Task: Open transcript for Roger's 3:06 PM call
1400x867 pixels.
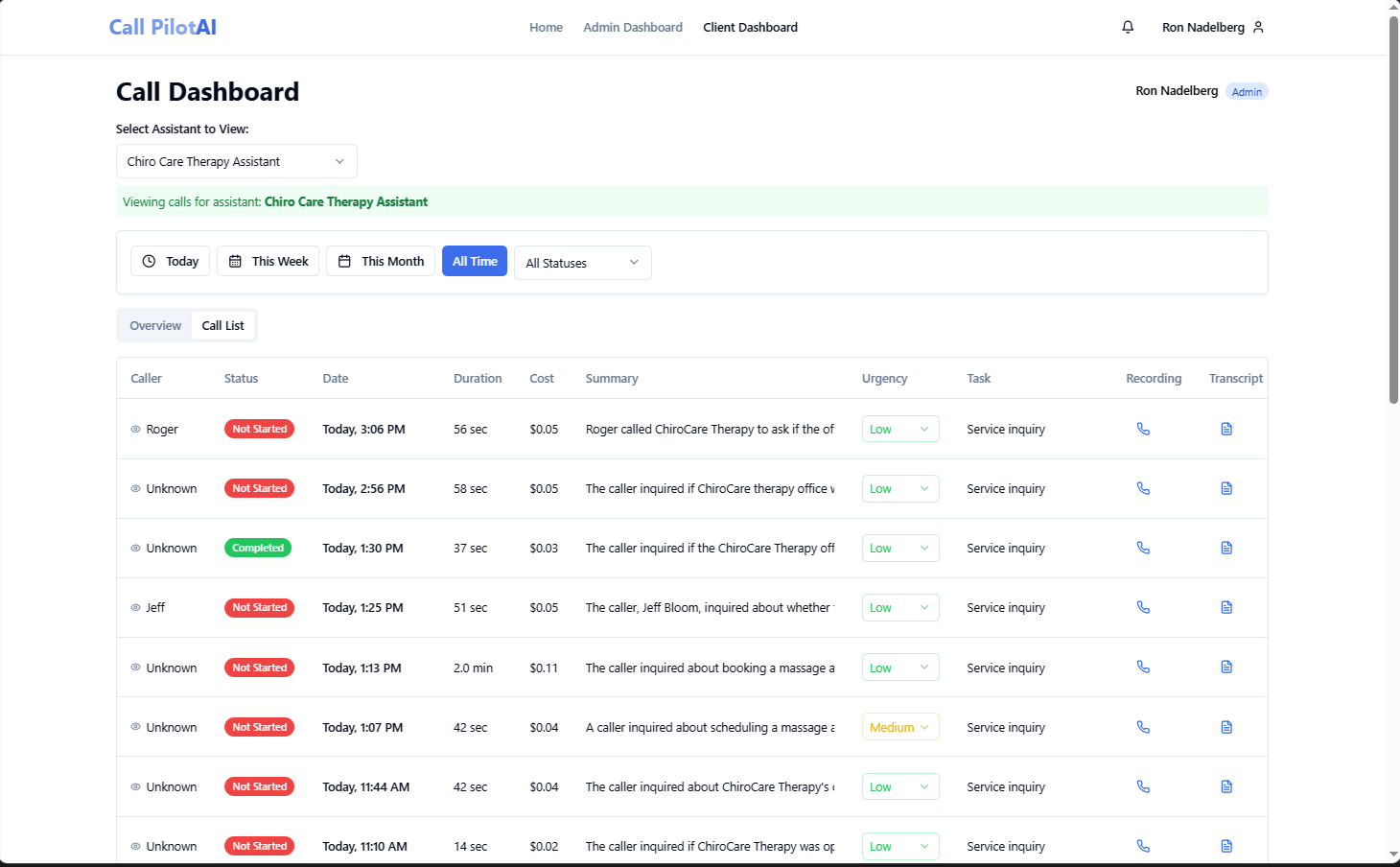Action: 1226,429
